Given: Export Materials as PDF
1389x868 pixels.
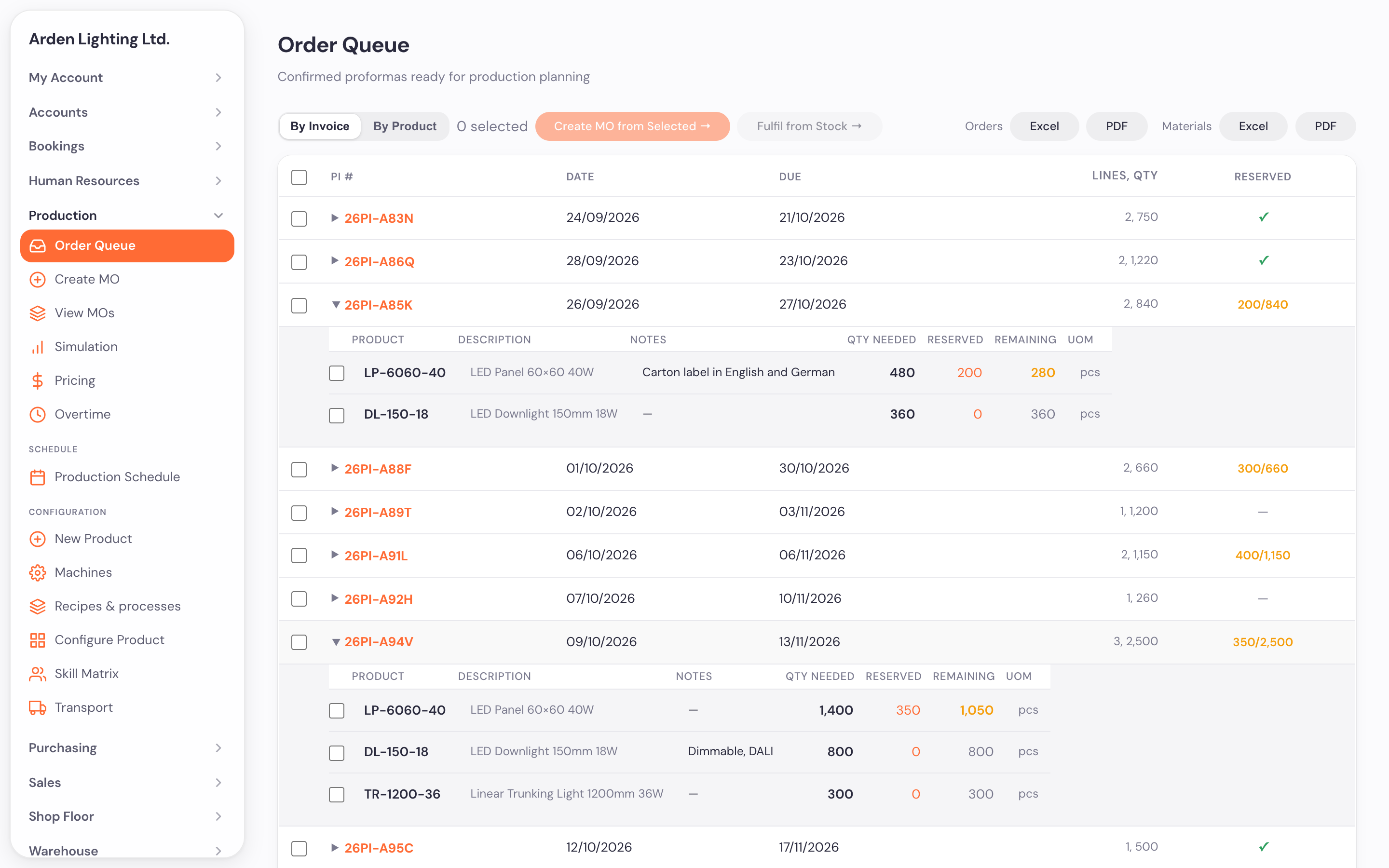Looking at the screenshot, I should point(1325,126).
